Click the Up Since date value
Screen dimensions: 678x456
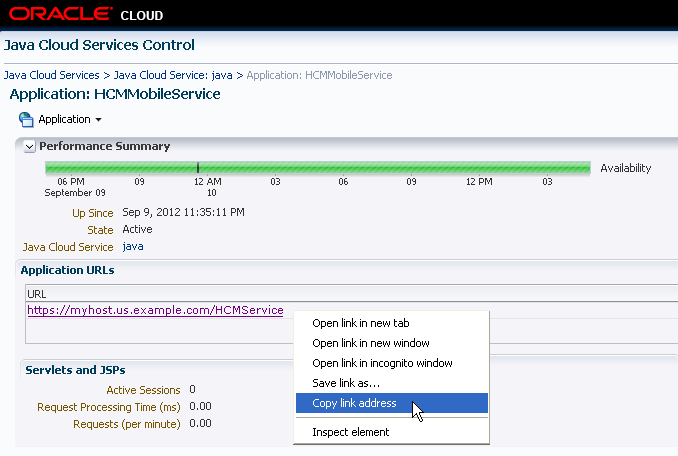point(183,212)
